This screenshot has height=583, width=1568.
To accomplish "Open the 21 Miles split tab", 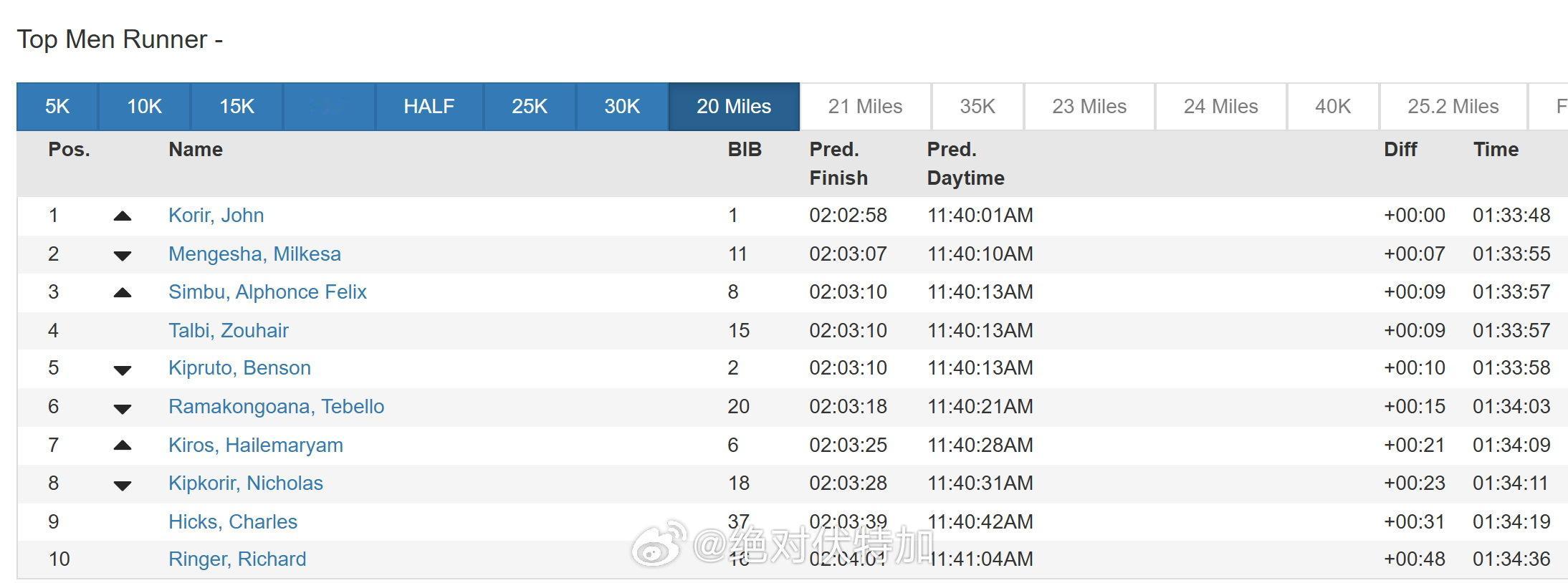I will point(865,107).
